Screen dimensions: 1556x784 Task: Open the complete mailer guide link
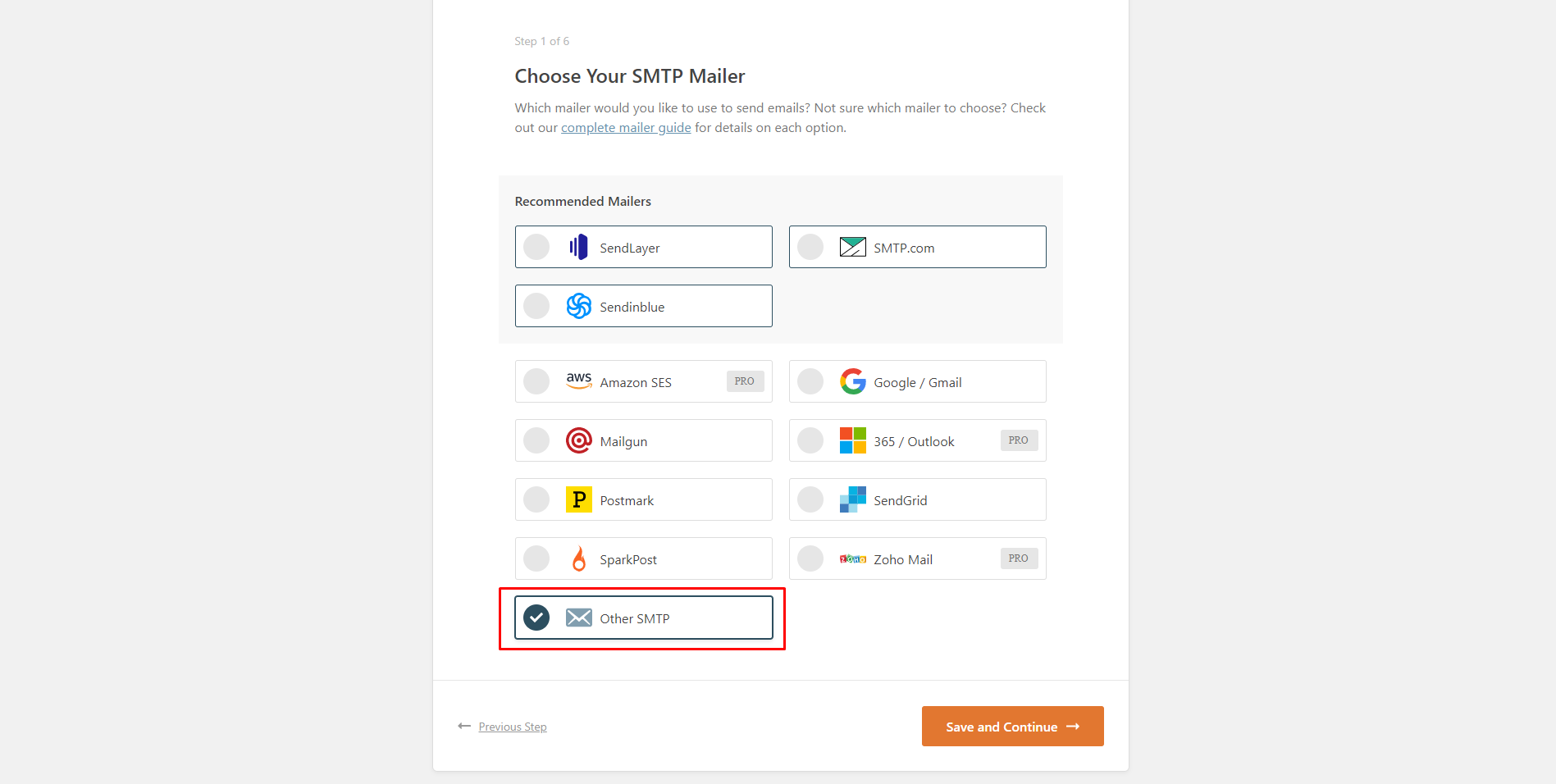[x=626, y=128]
